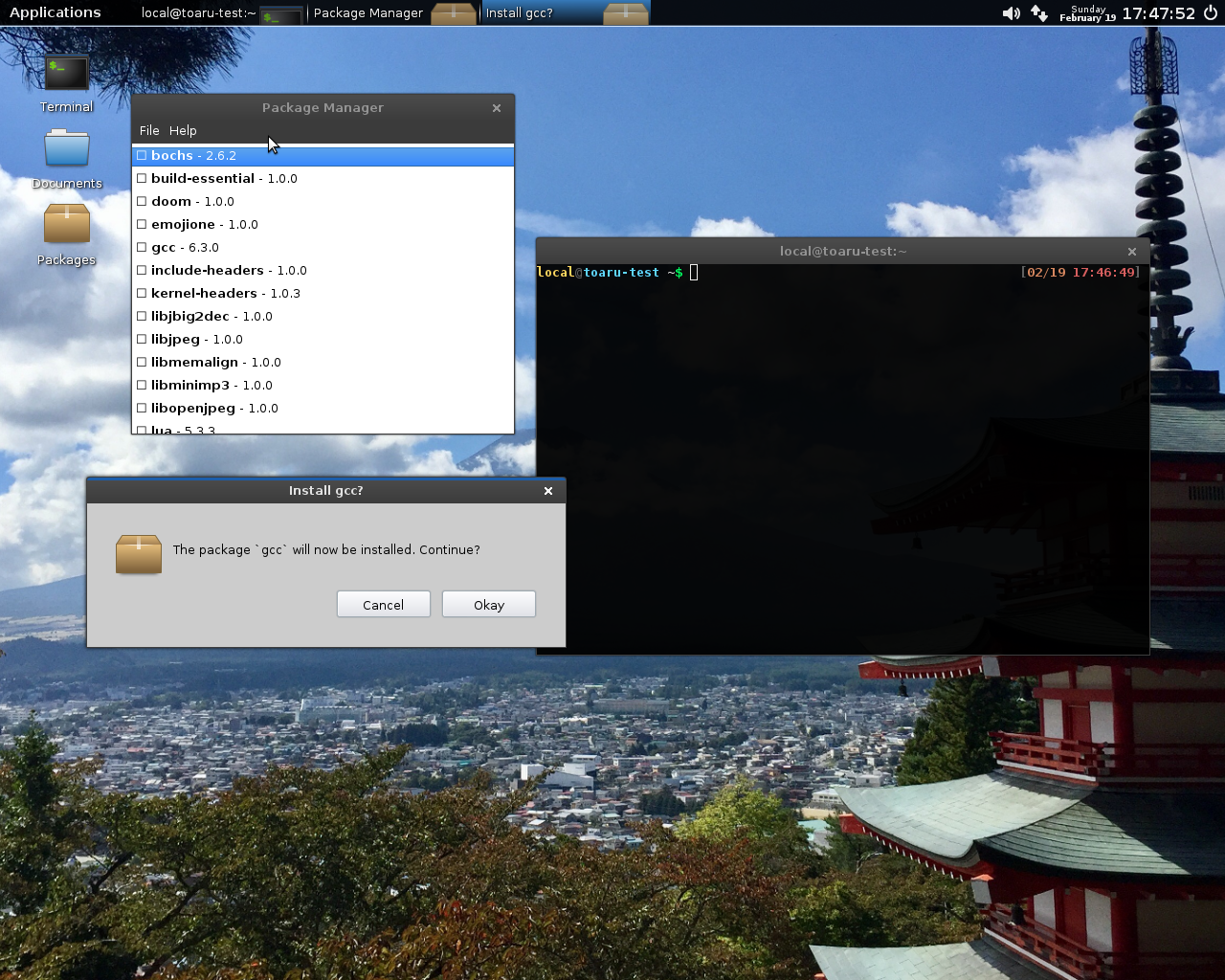Switch to Install gcc? taskbar entry
The height and width of the screenshot is (980, 1225).
[566, 13]
